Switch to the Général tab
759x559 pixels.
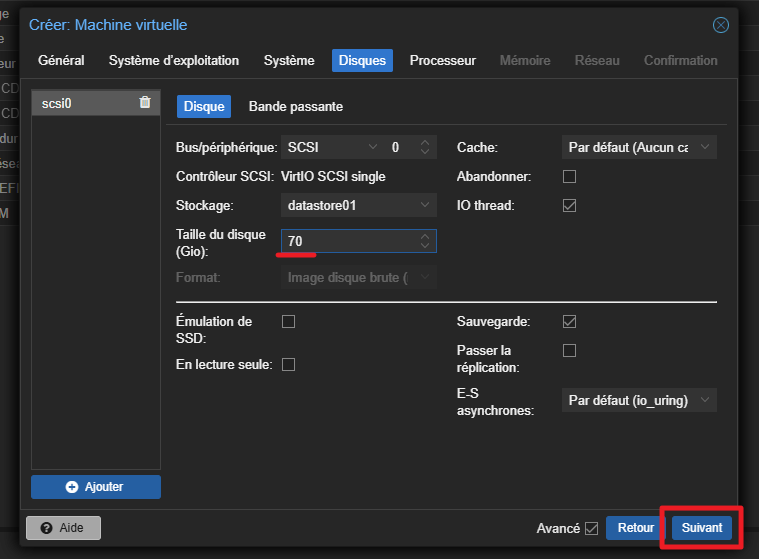point(61,60)
